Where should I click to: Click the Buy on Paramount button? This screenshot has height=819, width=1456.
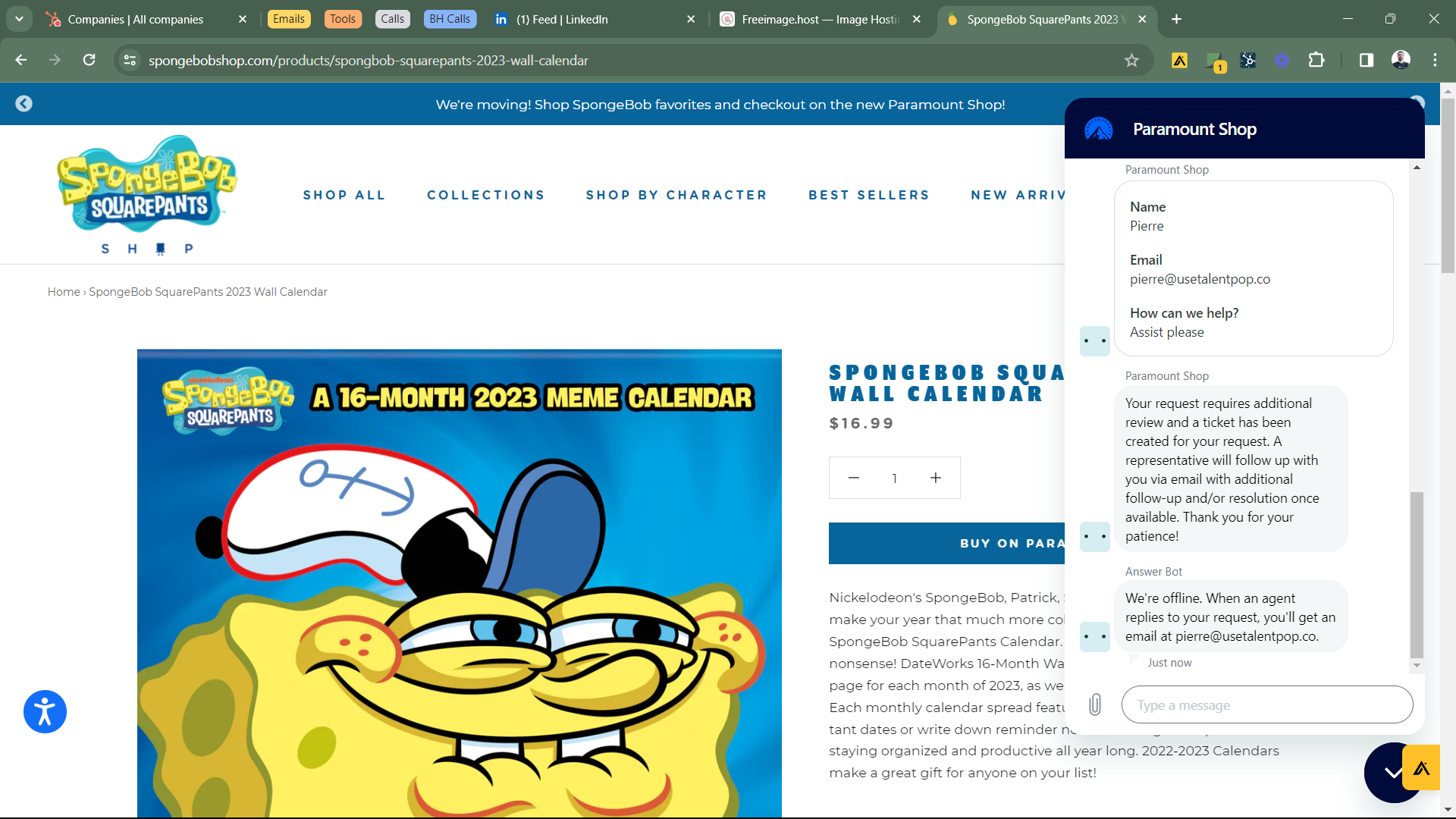coord(947,543)
